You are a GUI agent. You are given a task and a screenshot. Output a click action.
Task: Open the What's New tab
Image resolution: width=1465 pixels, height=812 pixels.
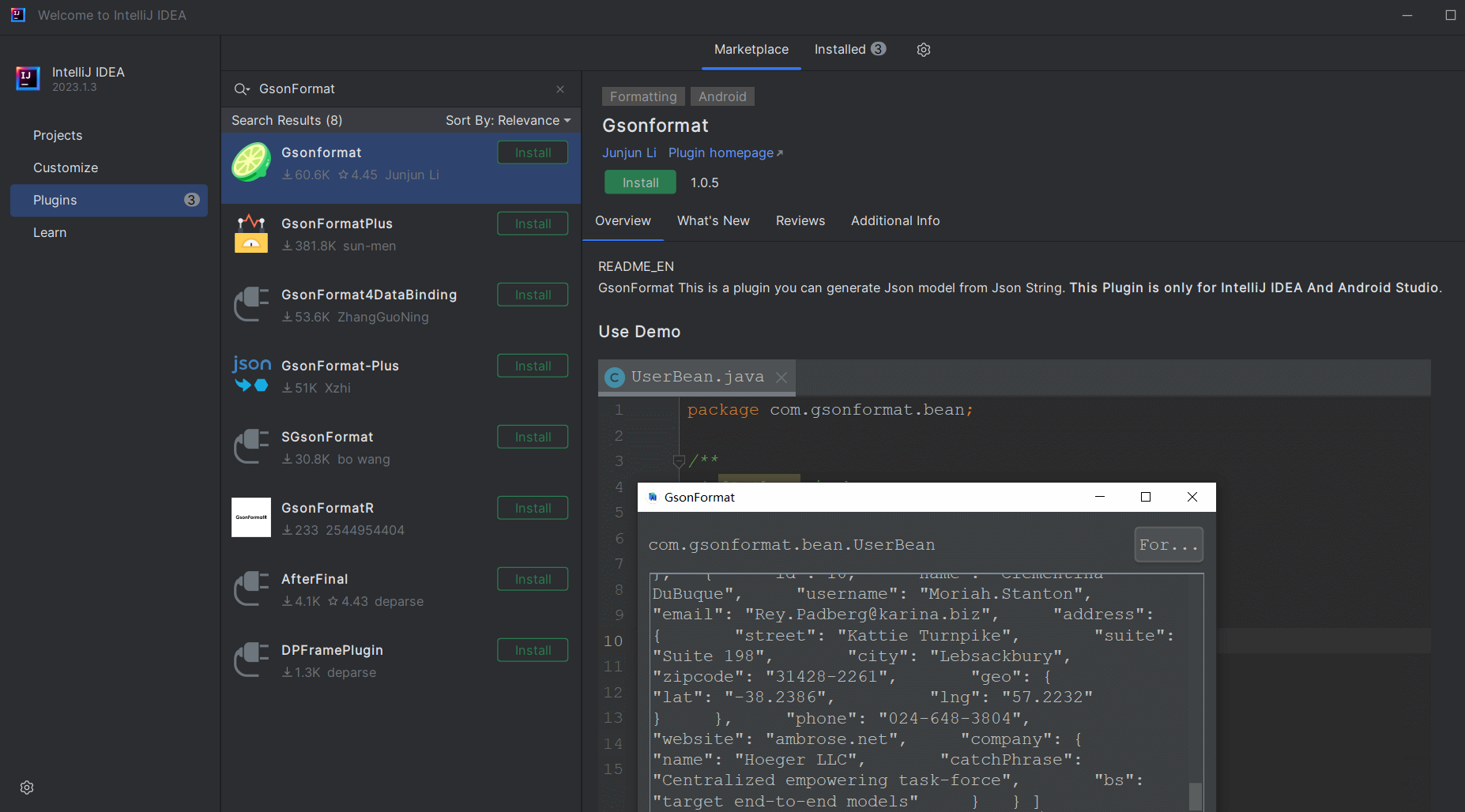(x=713, y=221)
